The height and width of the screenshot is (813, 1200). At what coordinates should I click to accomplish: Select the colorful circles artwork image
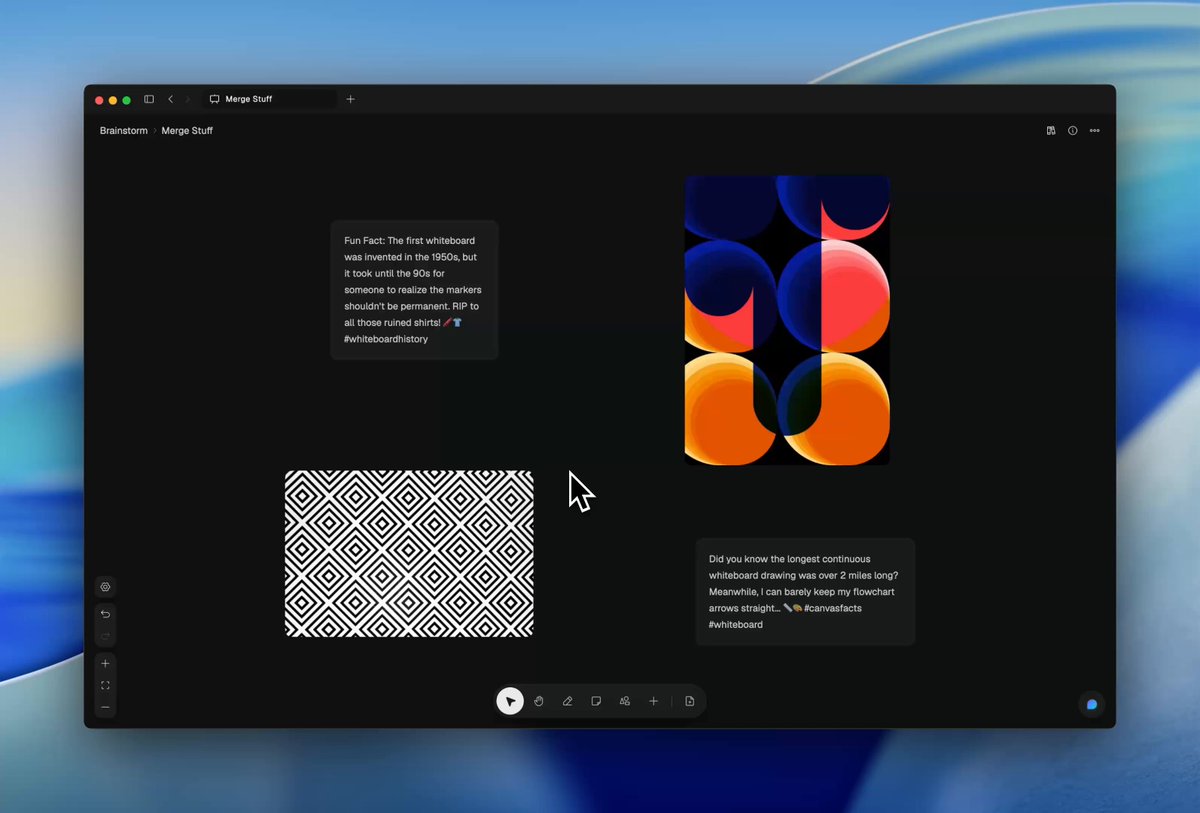pos(787,320)
